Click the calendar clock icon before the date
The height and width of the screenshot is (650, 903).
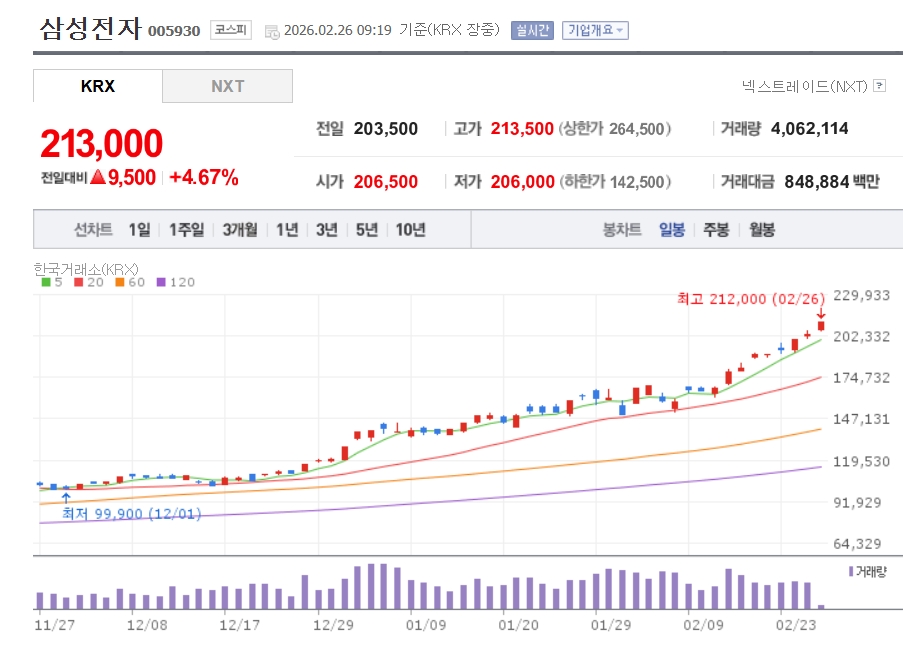tap(272, 31)
